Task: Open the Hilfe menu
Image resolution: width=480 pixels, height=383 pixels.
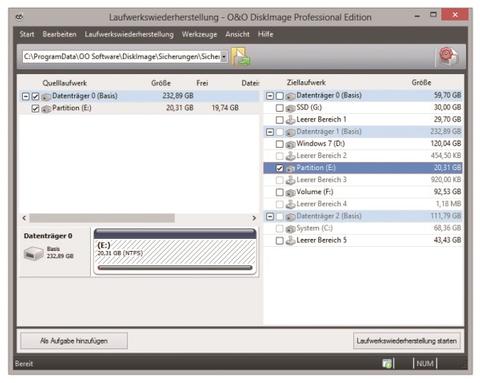Action: (266, 34)
